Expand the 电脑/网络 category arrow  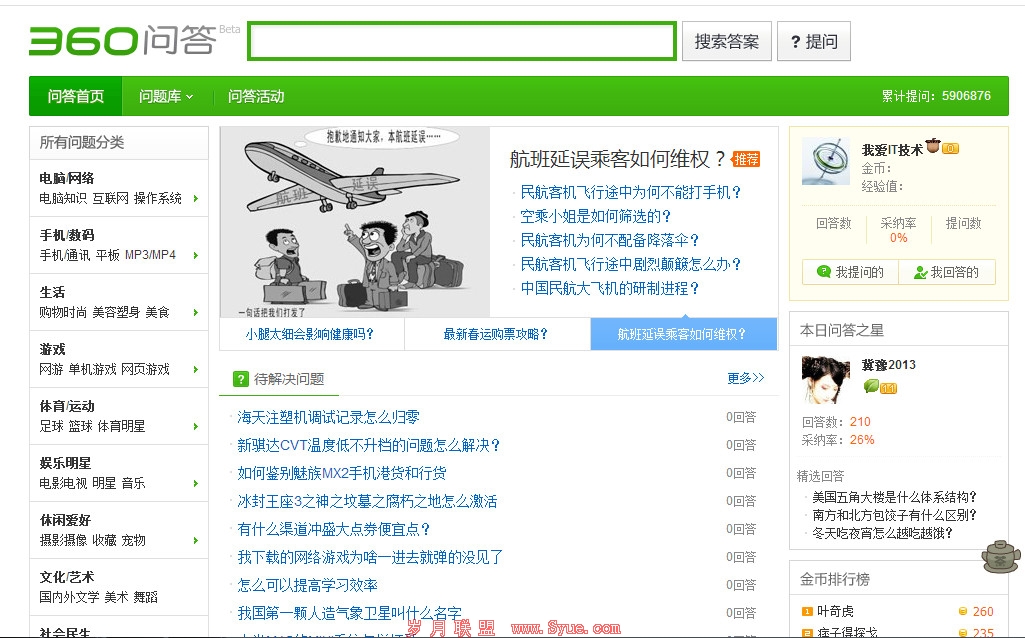[x=195, y=198]
